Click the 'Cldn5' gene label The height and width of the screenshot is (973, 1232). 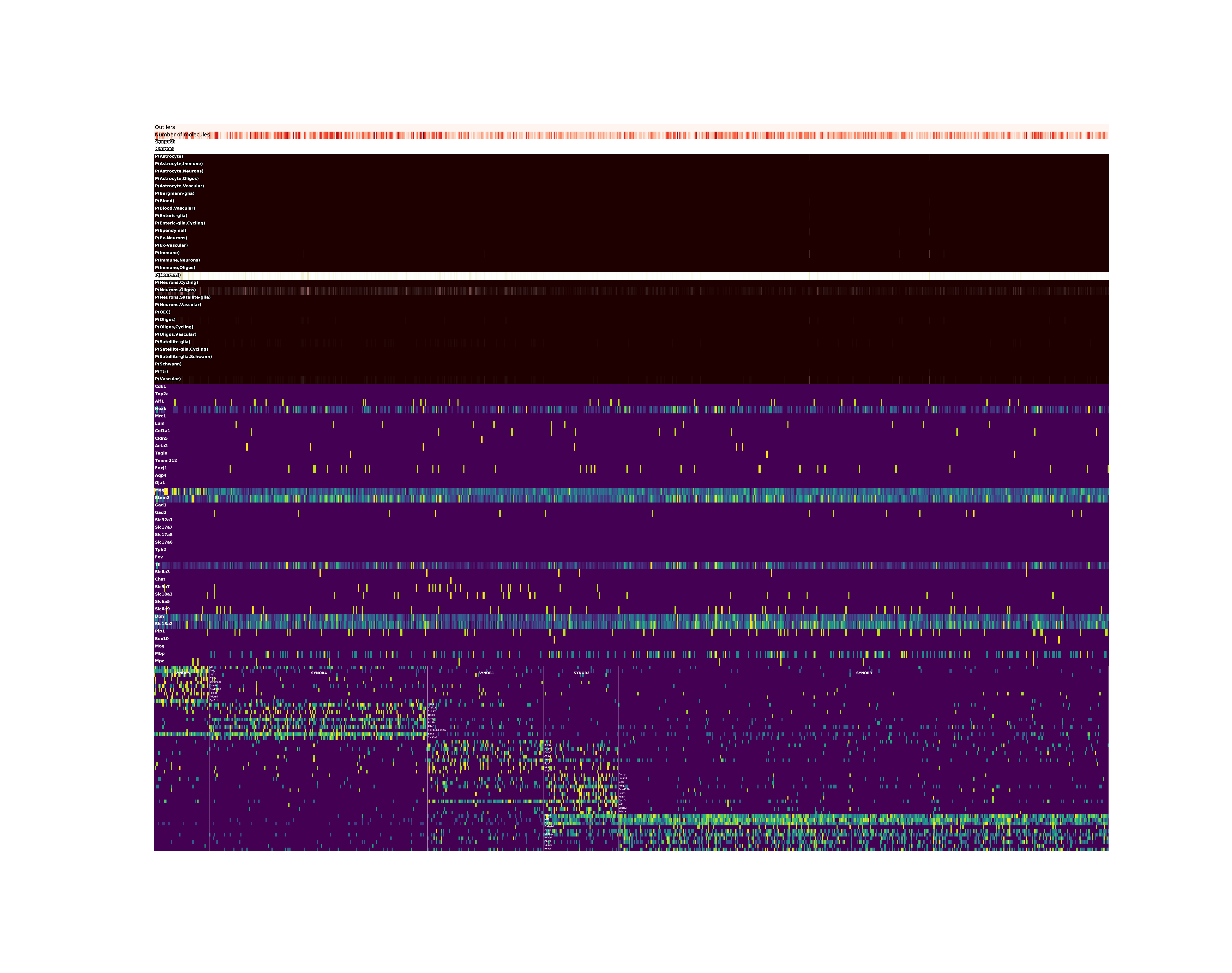tap(161, 438)
